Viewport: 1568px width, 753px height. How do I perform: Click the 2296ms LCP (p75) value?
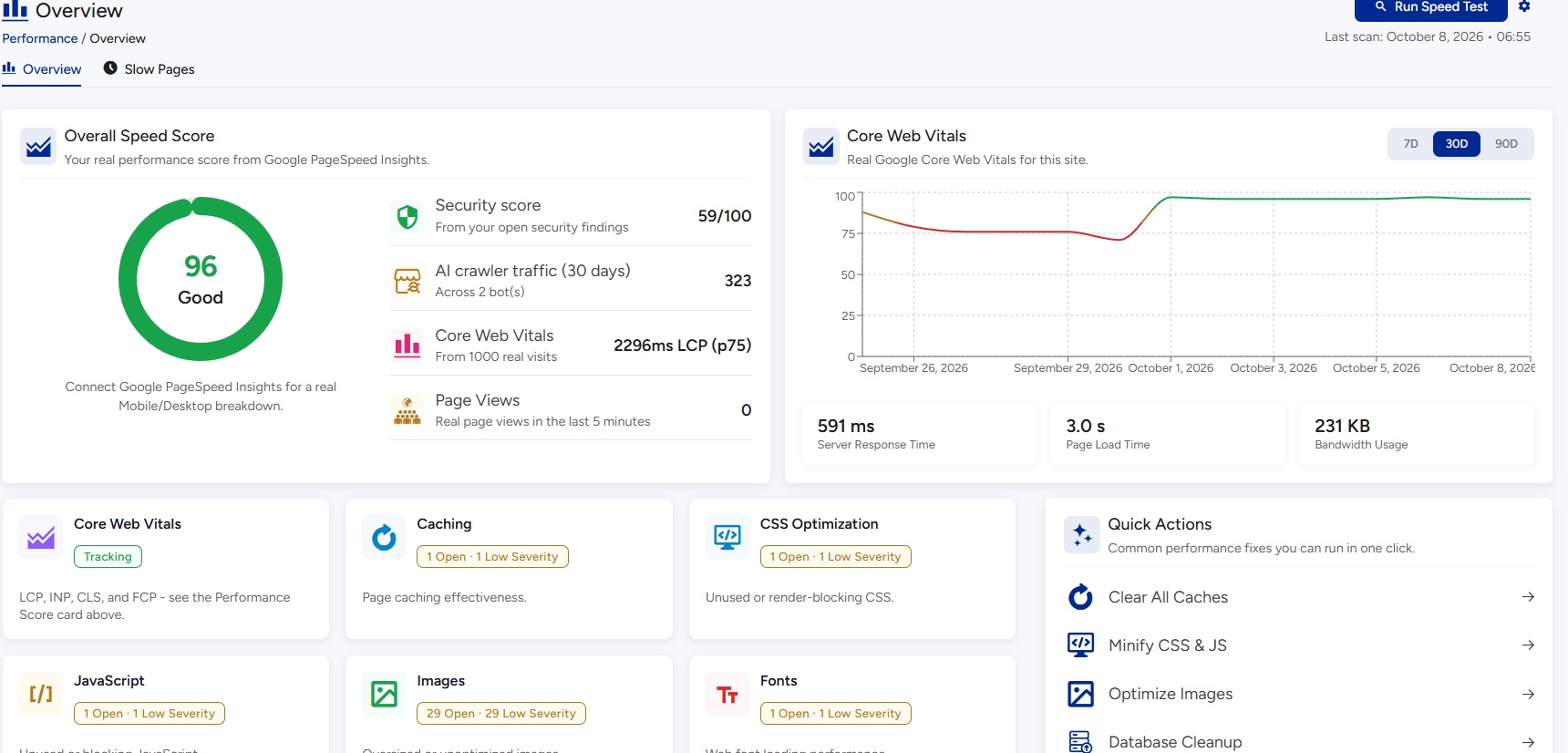[x=683, y=346]
